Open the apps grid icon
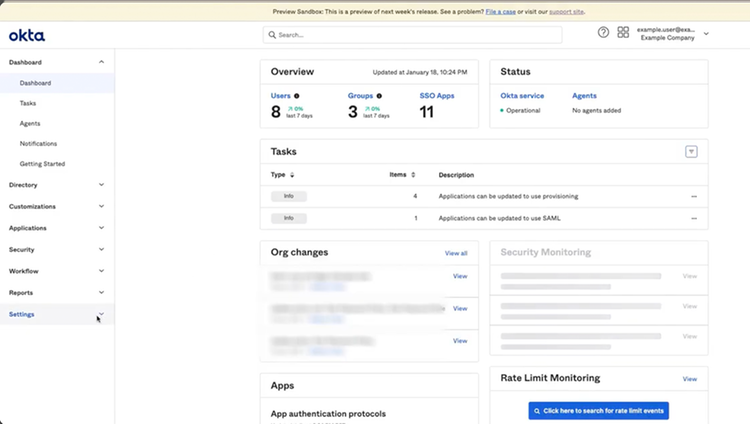 click(623, 32)
